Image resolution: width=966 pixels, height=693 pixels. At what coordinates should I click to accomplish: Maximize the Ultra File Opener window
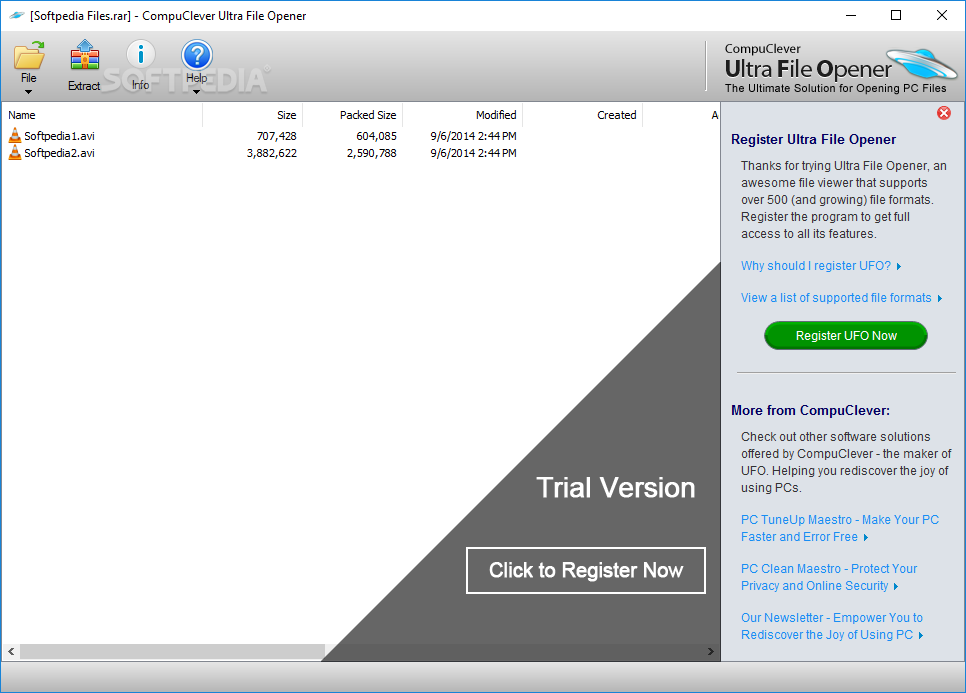[x=896, y=15]
